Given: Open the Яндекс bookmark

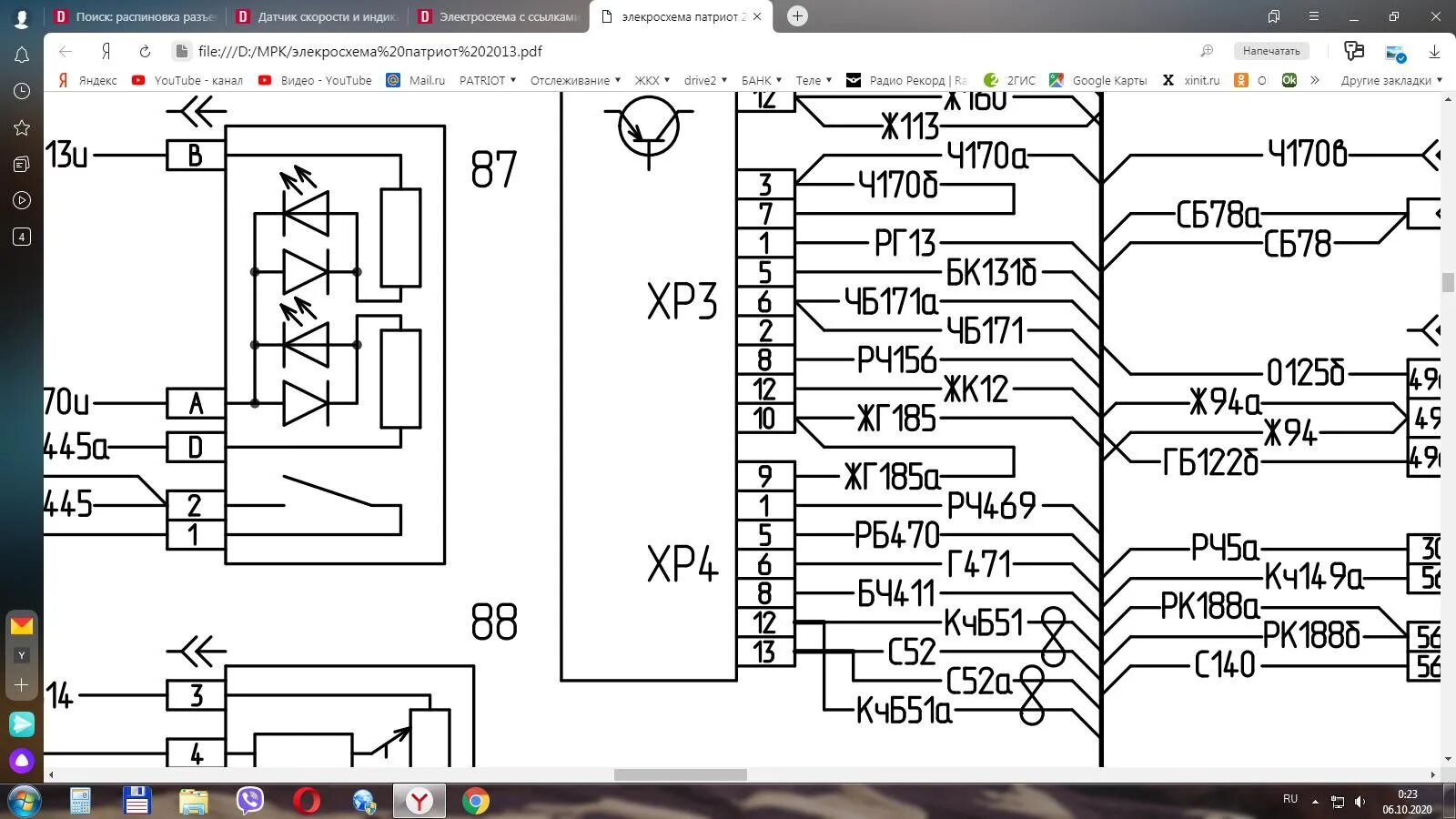Looking at the screenshot, I should [x=87, y=80].
